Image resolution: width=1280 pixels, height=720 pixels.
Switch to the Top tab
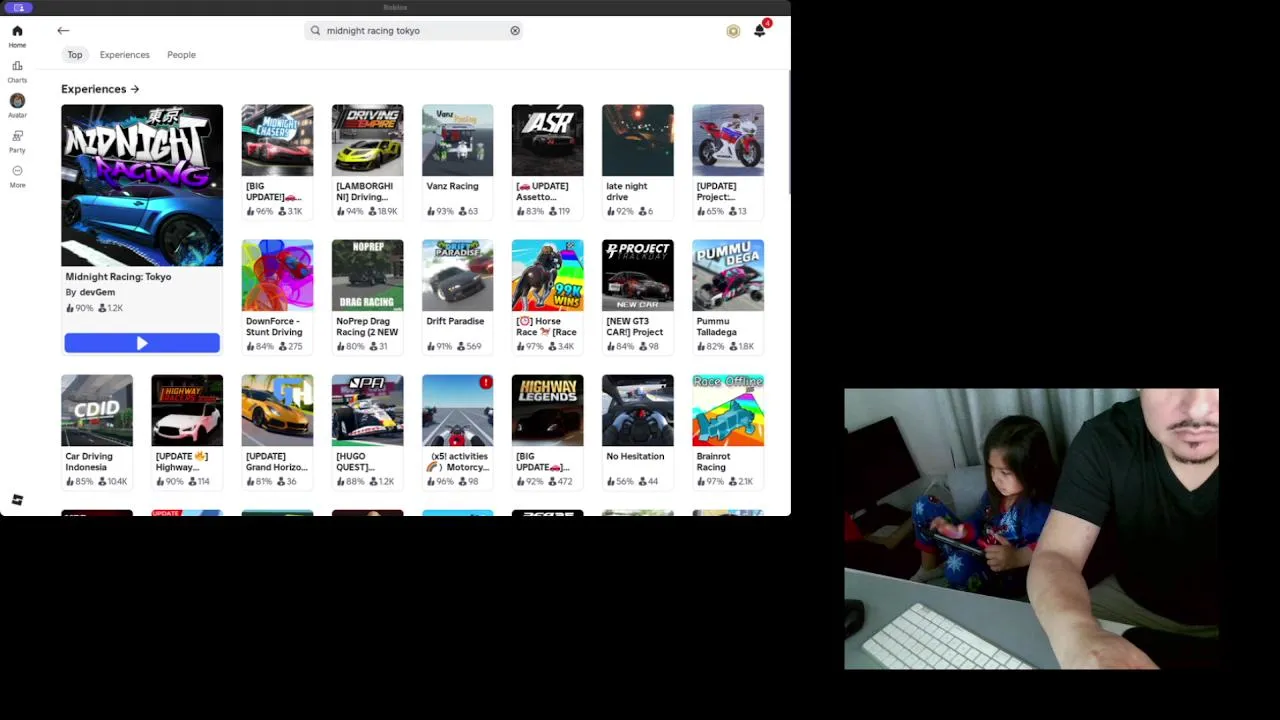click(x=75, y=55)
